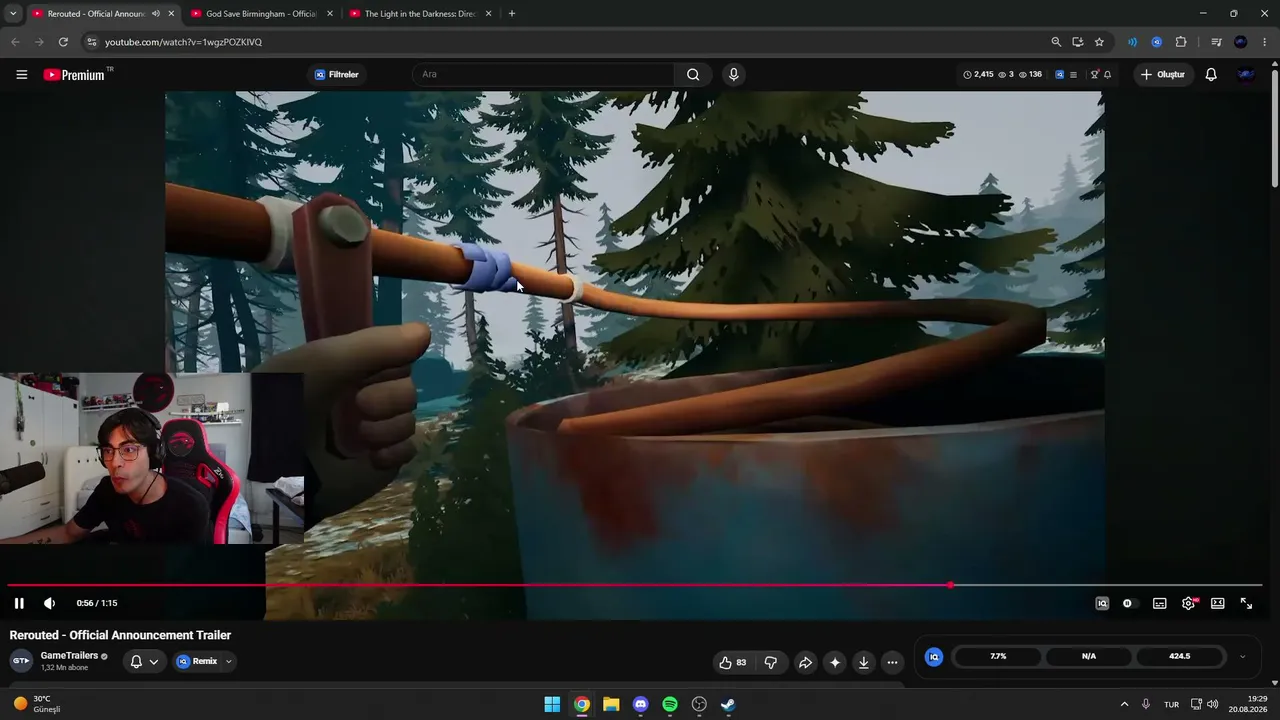This screenshot has width=1280, height=720.
Task: Mute the Rerouted tab via its audio icon
Action: pos(155,14)
